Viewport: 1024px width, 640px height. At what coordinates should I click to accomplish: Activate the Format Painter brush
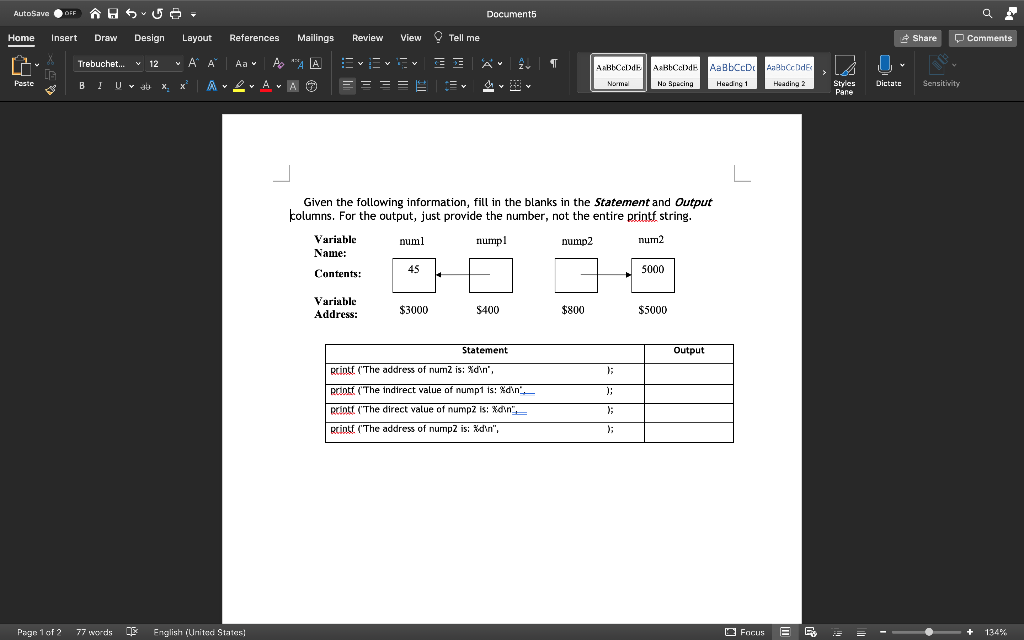pos(50,89)
